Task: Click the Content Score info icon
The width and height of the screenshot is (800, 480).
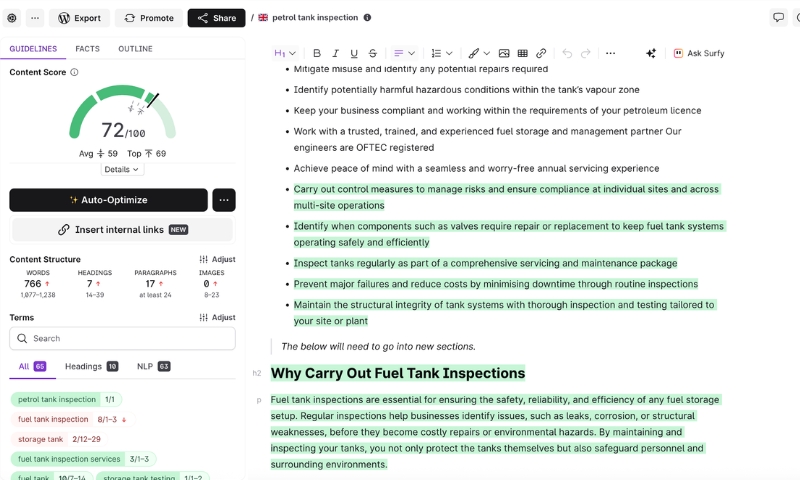Action: pos(74,72)
